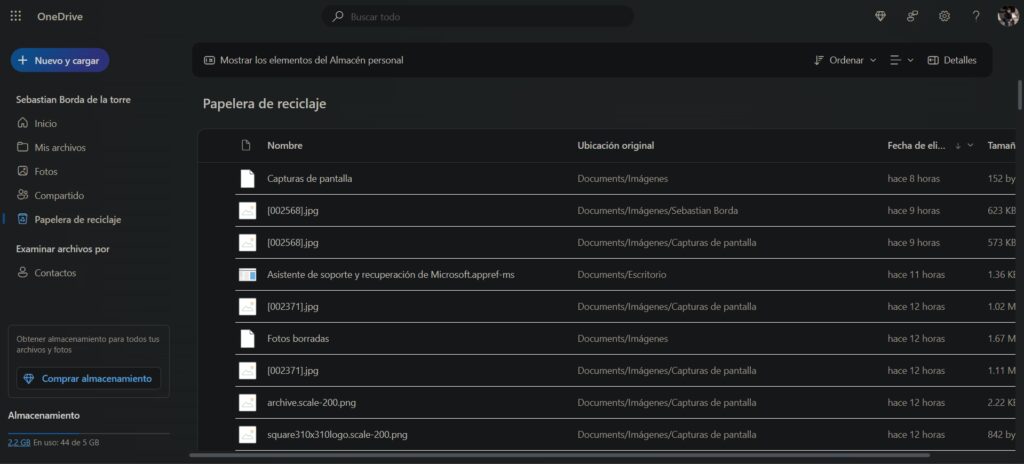Select Compartido in the navigation pane
This screenshot has width=1024, height=464.
tap(59, 195)
